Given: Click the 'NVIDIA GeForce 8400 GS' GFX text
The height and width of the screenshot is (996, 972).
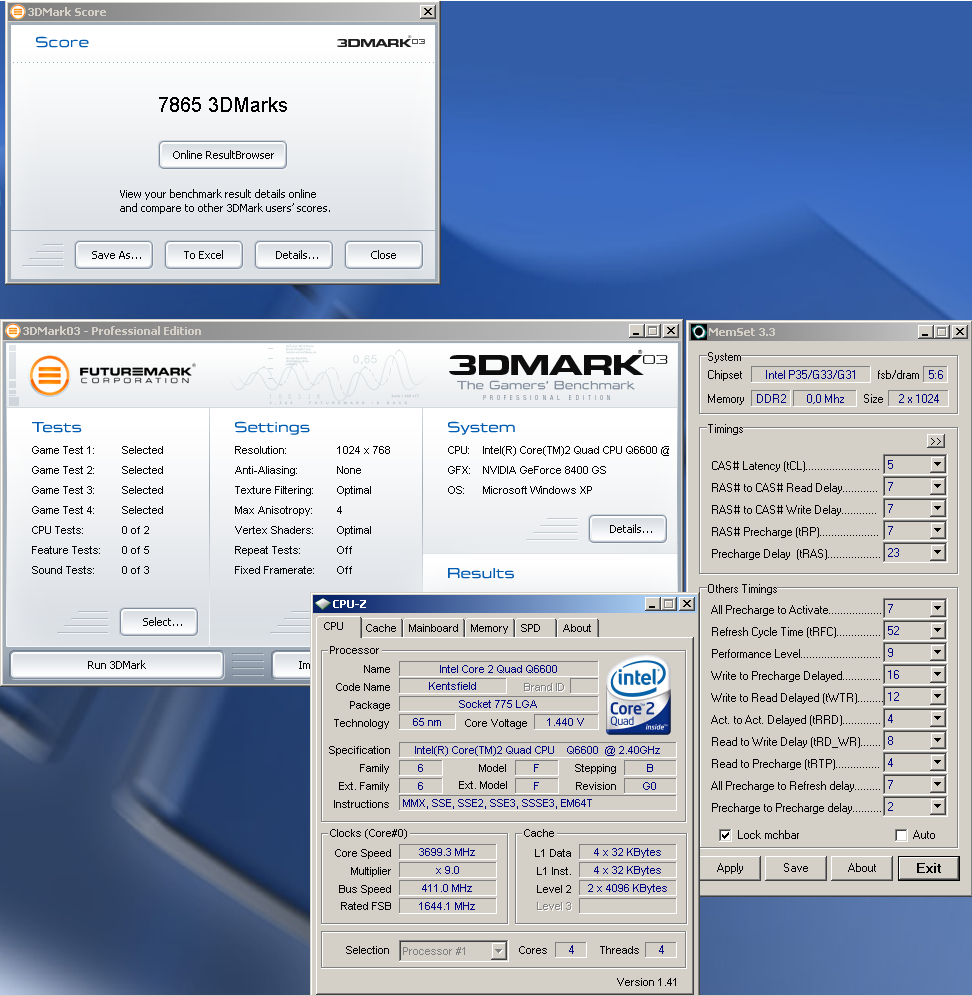Looking at the screenshot, I should [544, 470].
